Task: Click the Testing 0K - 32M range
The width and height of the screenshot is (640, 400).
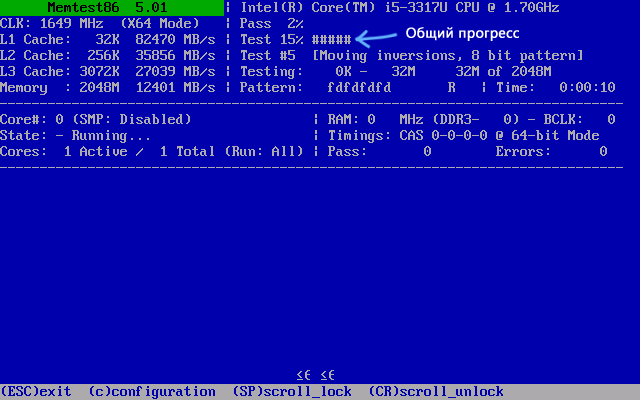Action: coord(328,71)
